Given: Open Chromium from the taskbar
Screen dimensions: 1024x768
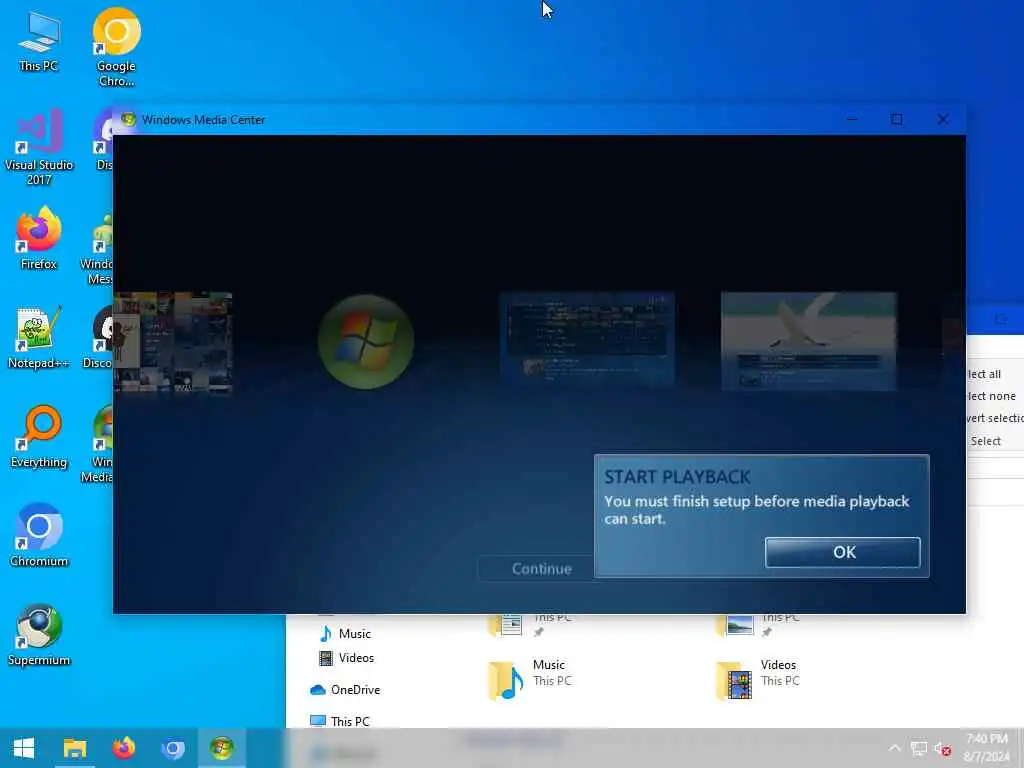Looking at the screenshot, I should (172, 748).
